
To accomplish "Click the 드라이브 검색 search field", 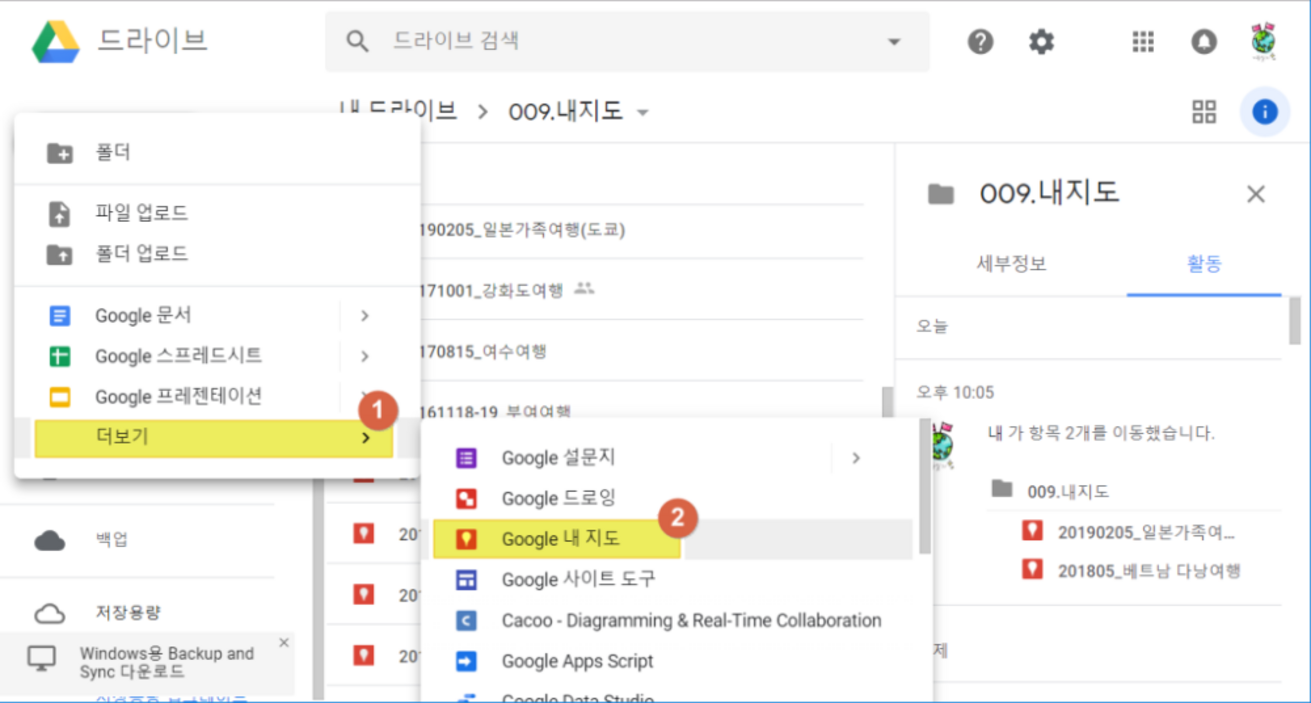I will tap(620, 42).
